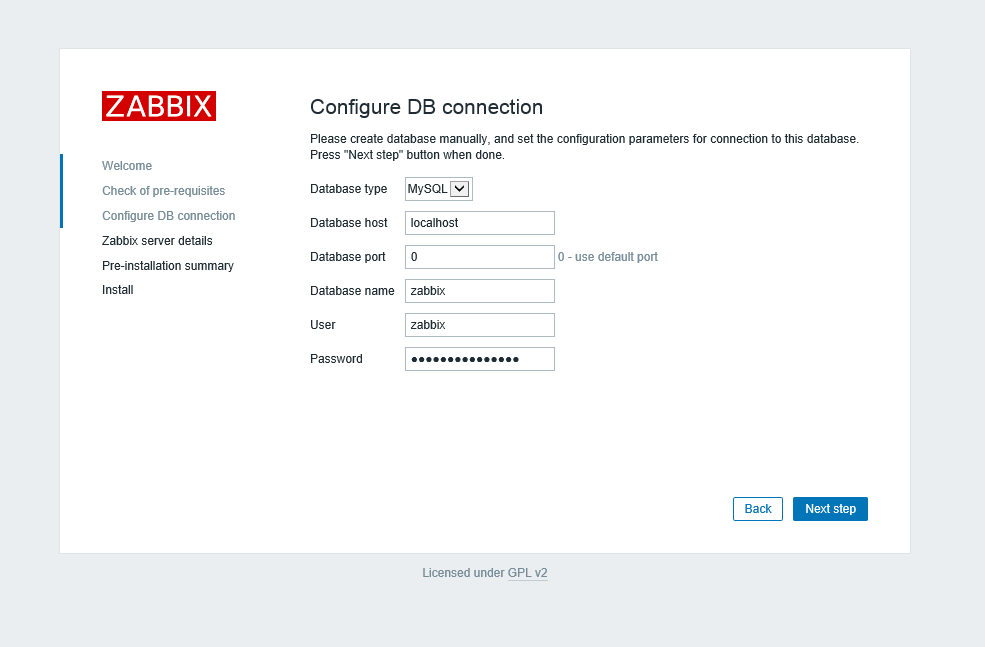This screenshot has width=985, height=647.
Task: Select the Database name field
Action: tap(480, 291)
